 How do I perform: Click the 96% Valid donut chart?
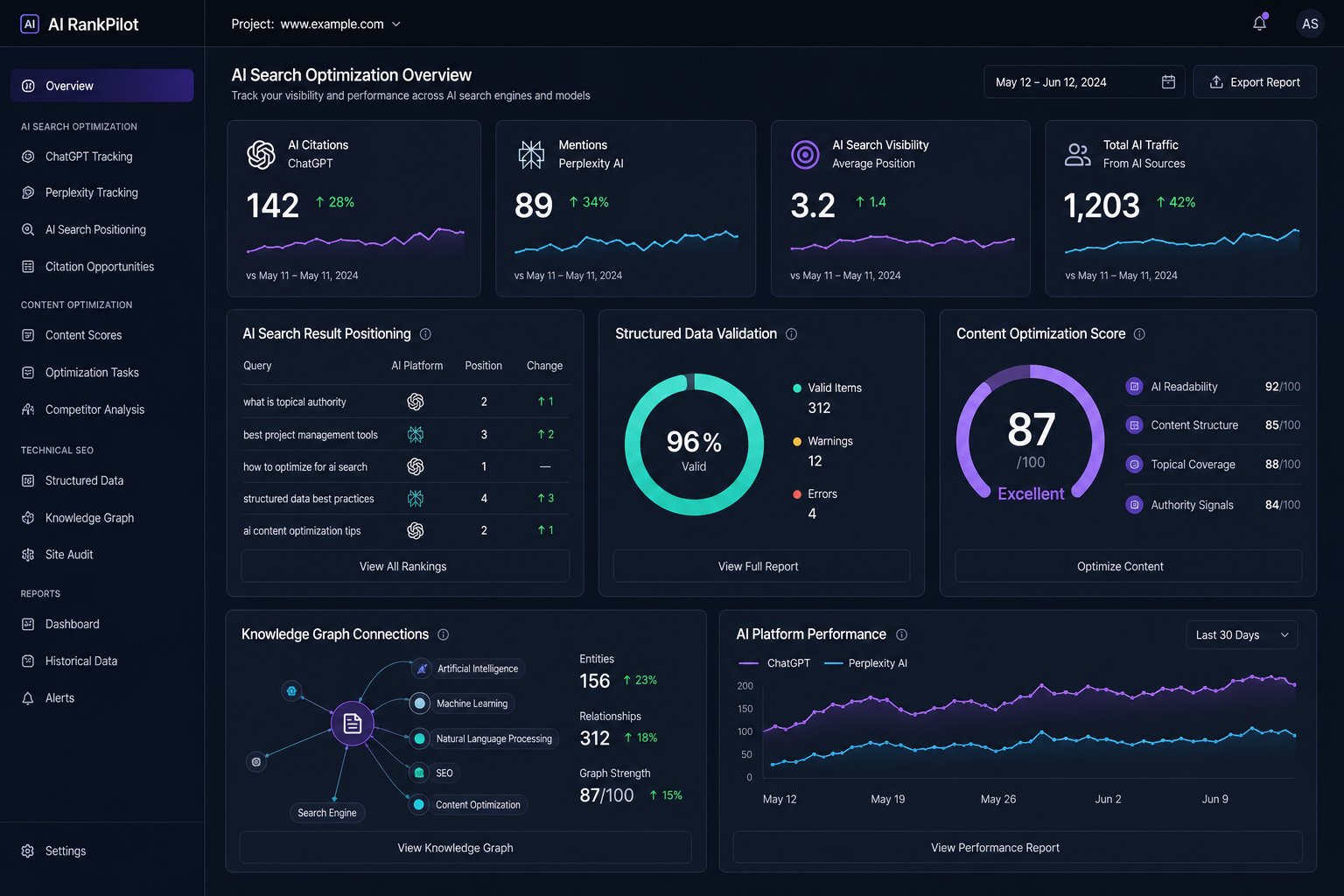[694, 444]
